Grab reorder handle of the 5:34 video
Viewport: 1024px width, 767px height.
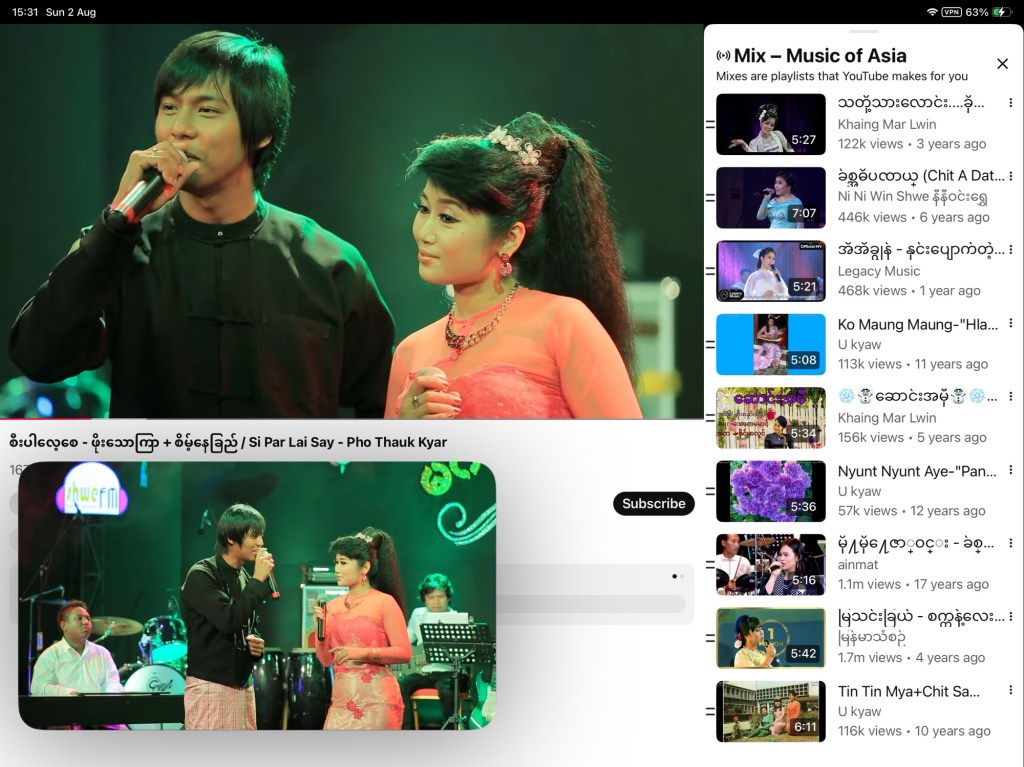710,418
